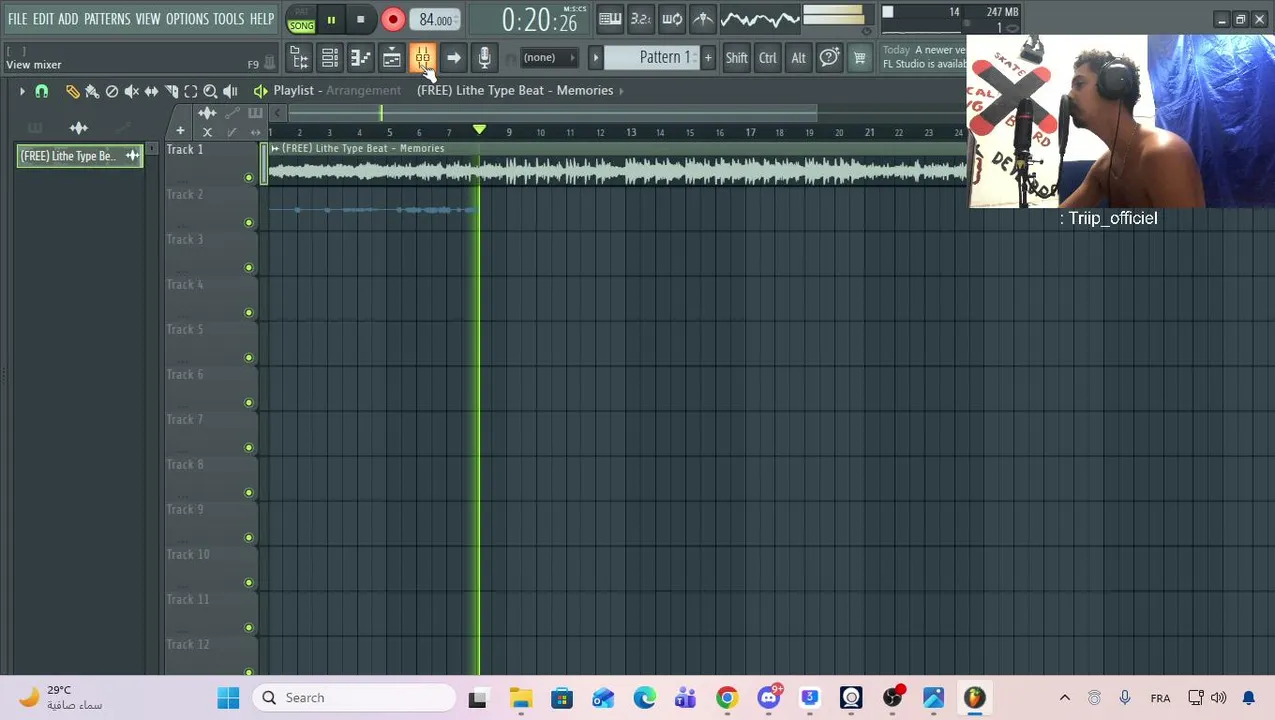The height and width of the screenshot is (720, 1275).
Task: Open playlist options arrow menu
Action: click(x=22, y=91)
